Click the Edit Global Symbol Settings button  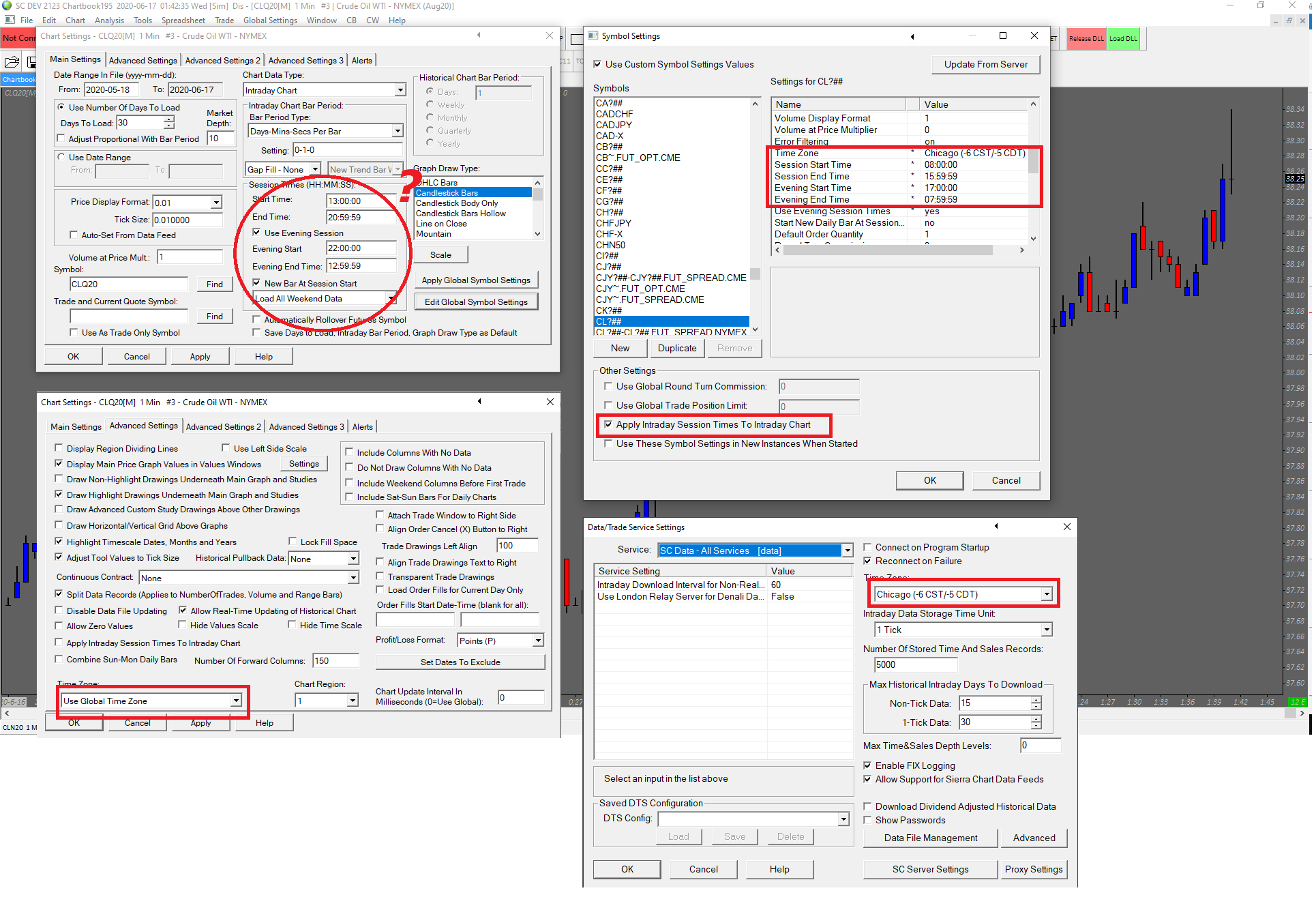(475, 302)
